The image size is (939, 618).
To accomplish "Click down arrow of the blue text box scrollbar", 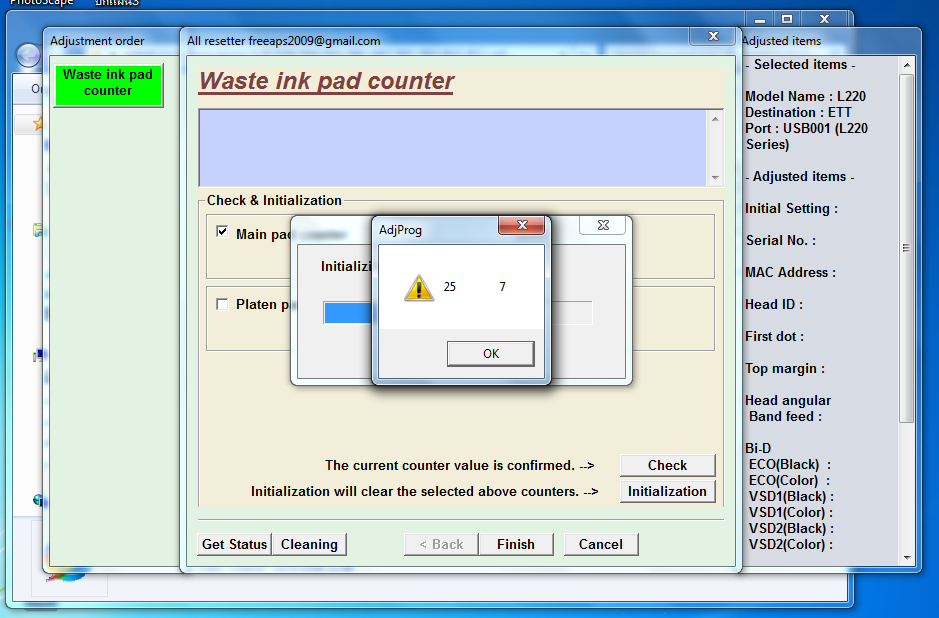I will [715, 178].
